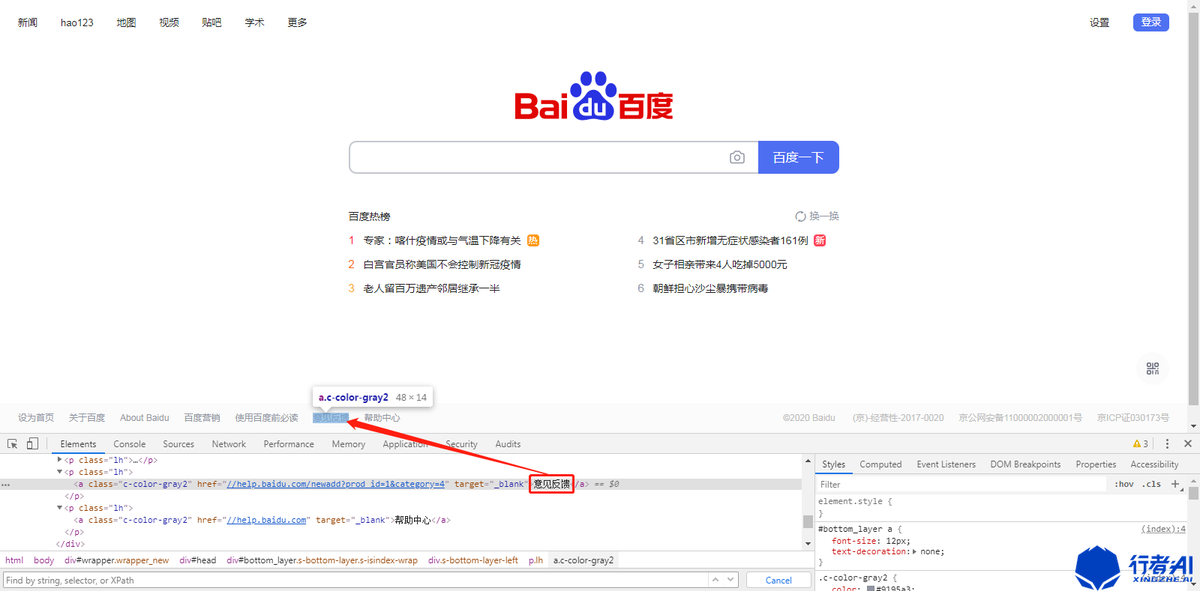This screenshot has width=1200, height=591.
Task: Open the Network tab
Action: [x=228, y=444]
